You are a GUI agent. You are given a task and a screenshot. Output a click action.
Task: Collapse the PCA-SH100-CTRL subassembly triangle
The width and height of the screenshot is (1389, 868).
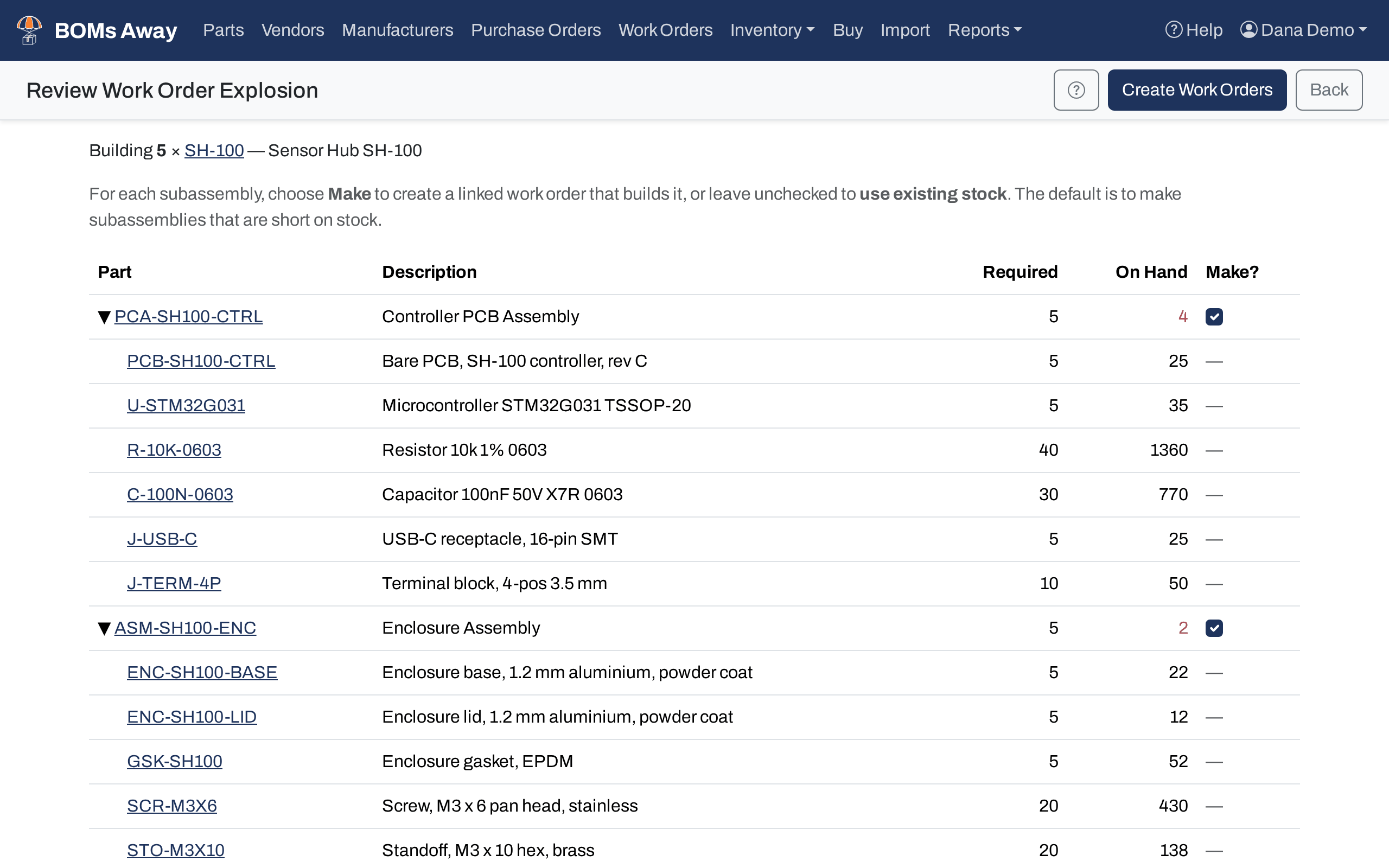(104, 317)
